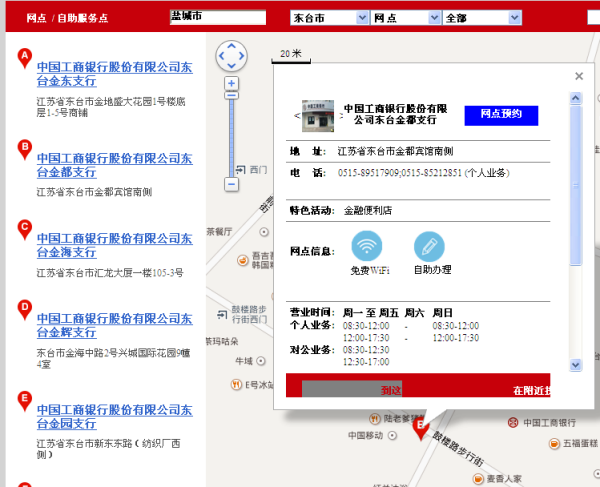Click 金融便利店 special activity text

(368, 210)
